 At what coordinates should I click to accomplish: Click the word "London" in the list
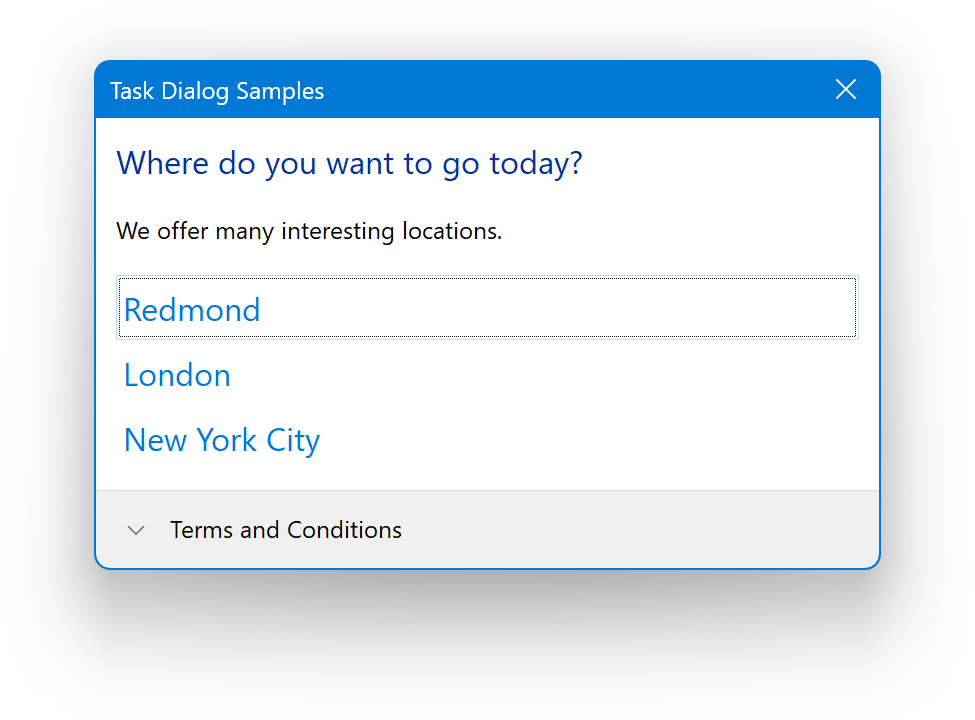pyautogui.click(x=177, y=375)
